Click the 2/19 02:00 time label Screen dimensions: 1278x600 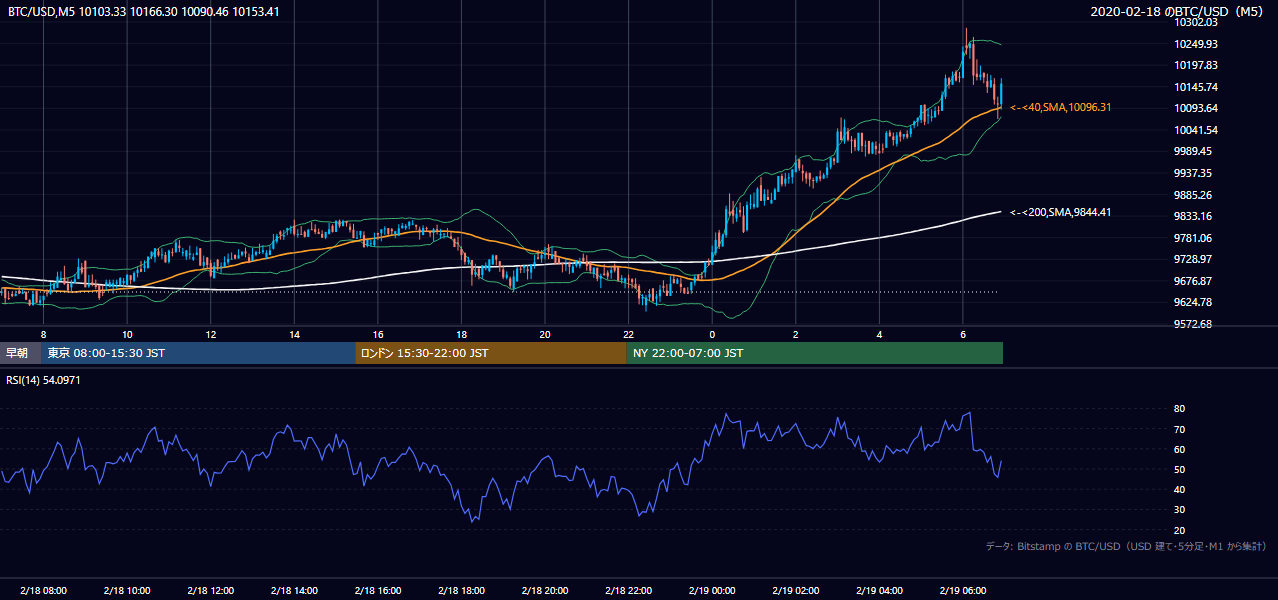pyautogui.click(x=796, y=590)
